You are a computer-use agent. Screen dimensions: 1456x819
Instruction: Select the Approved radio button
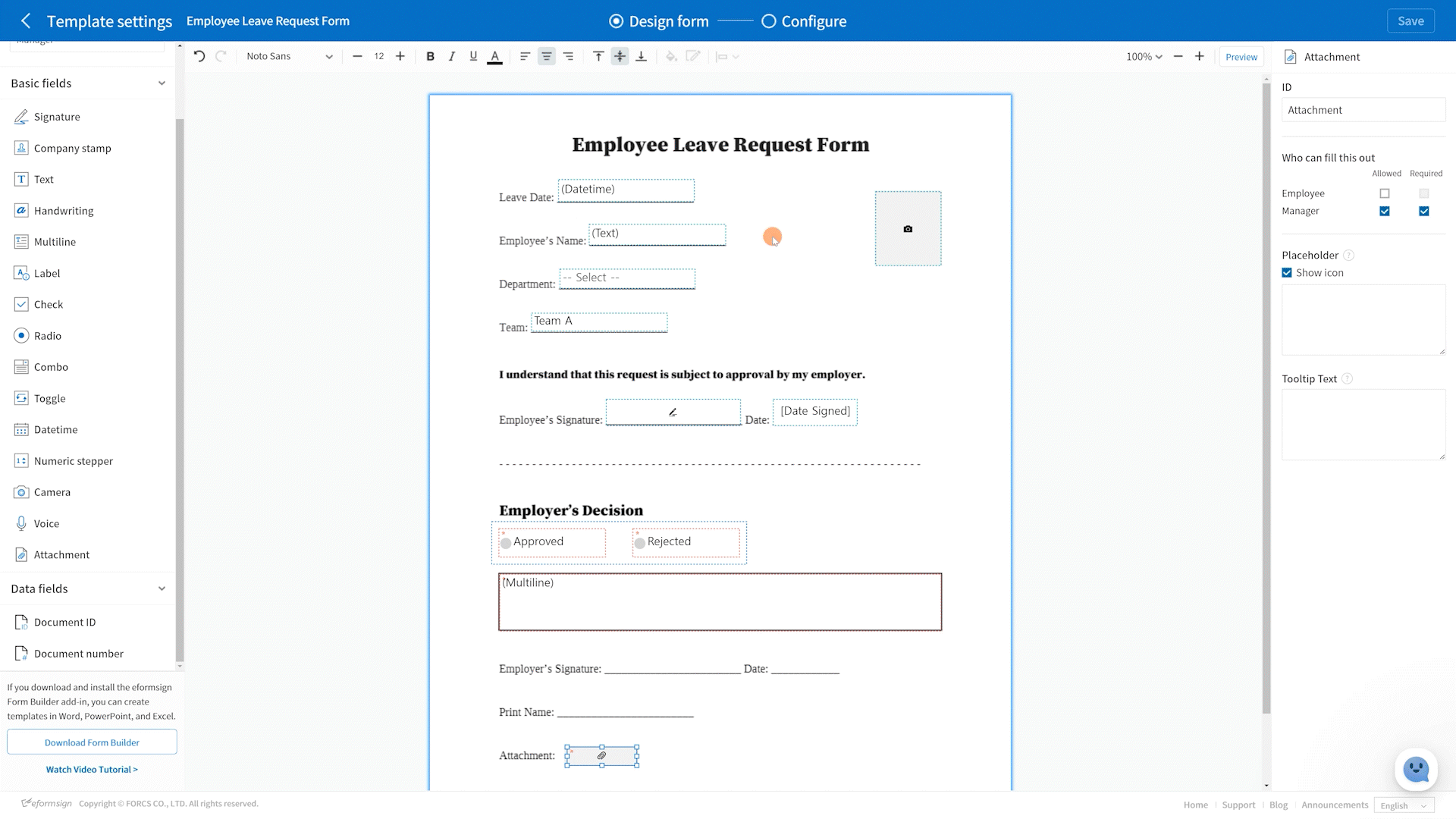point(506,543)
